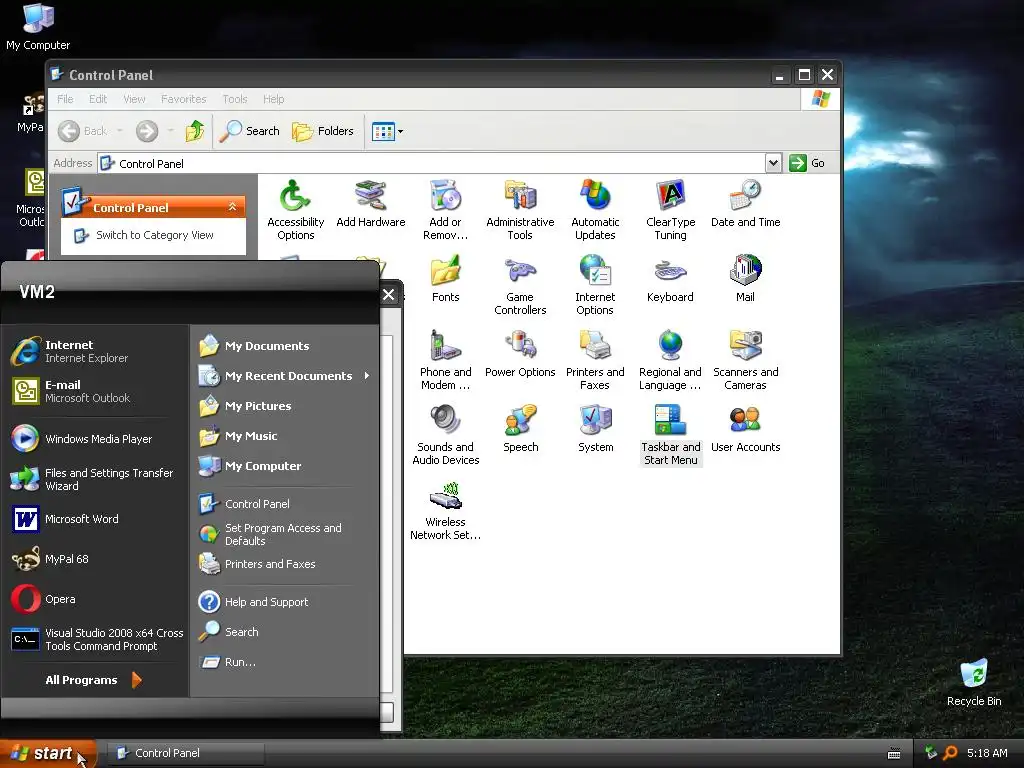Open the Add Hardware icon
The image size is (1024, 768).
(x=370, y=204)
